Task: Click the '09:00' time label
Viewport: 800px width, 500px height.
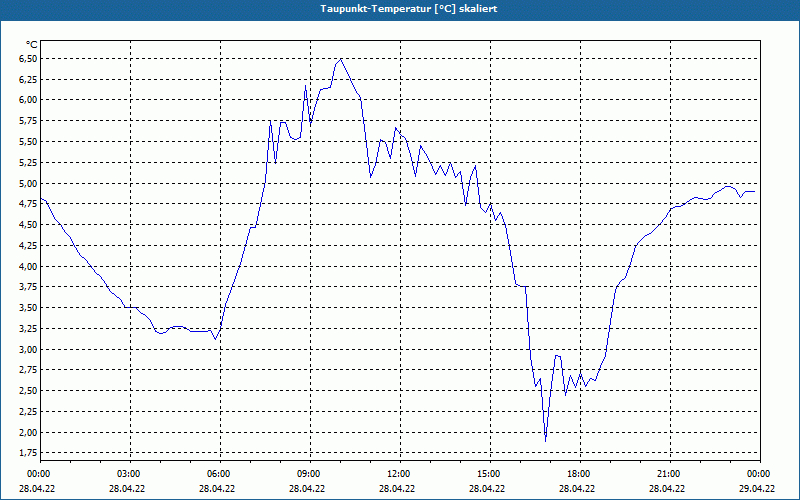Action: point(311,474)
